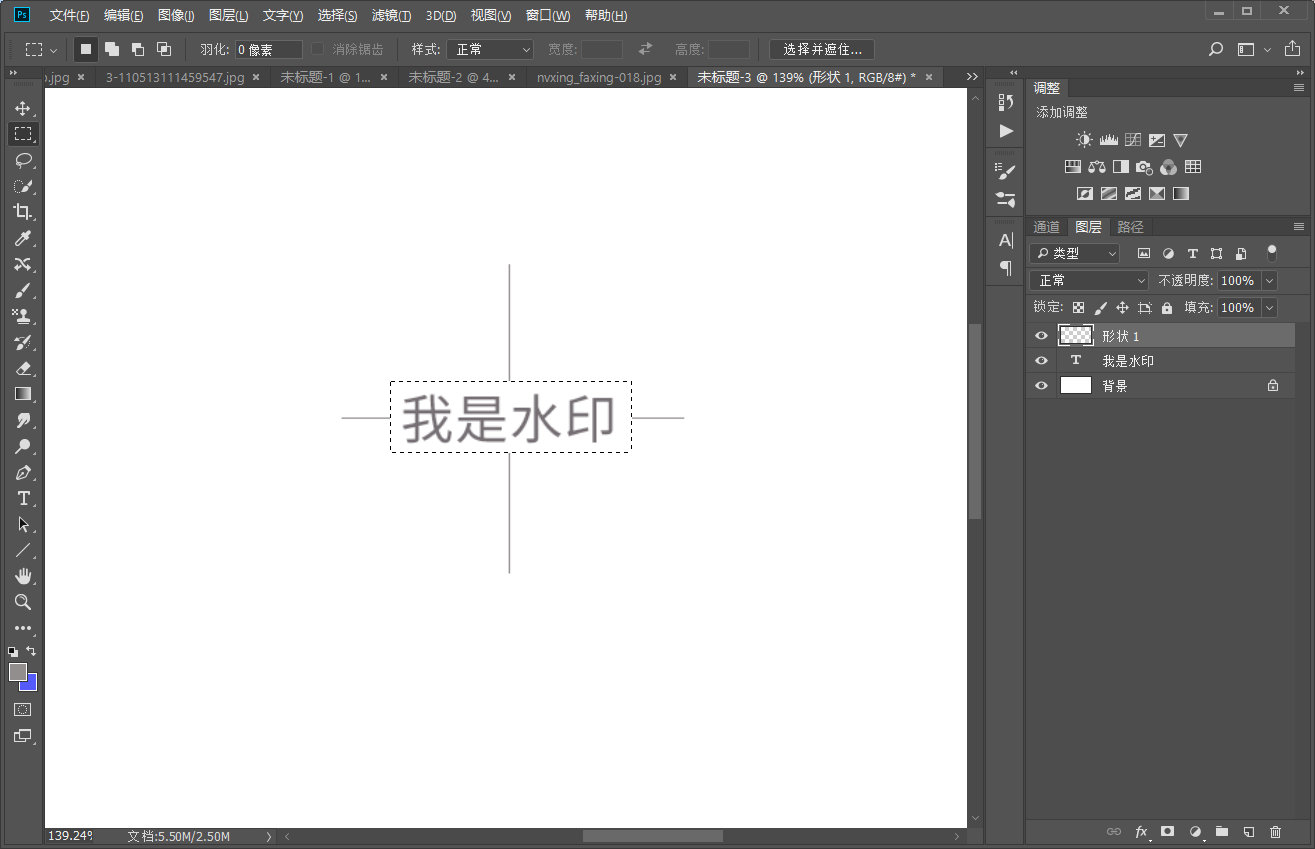The height and width of the screenshot is (849, 1315).
Task: Open the 文件(F) menu
Action: [x=69, y=16]
